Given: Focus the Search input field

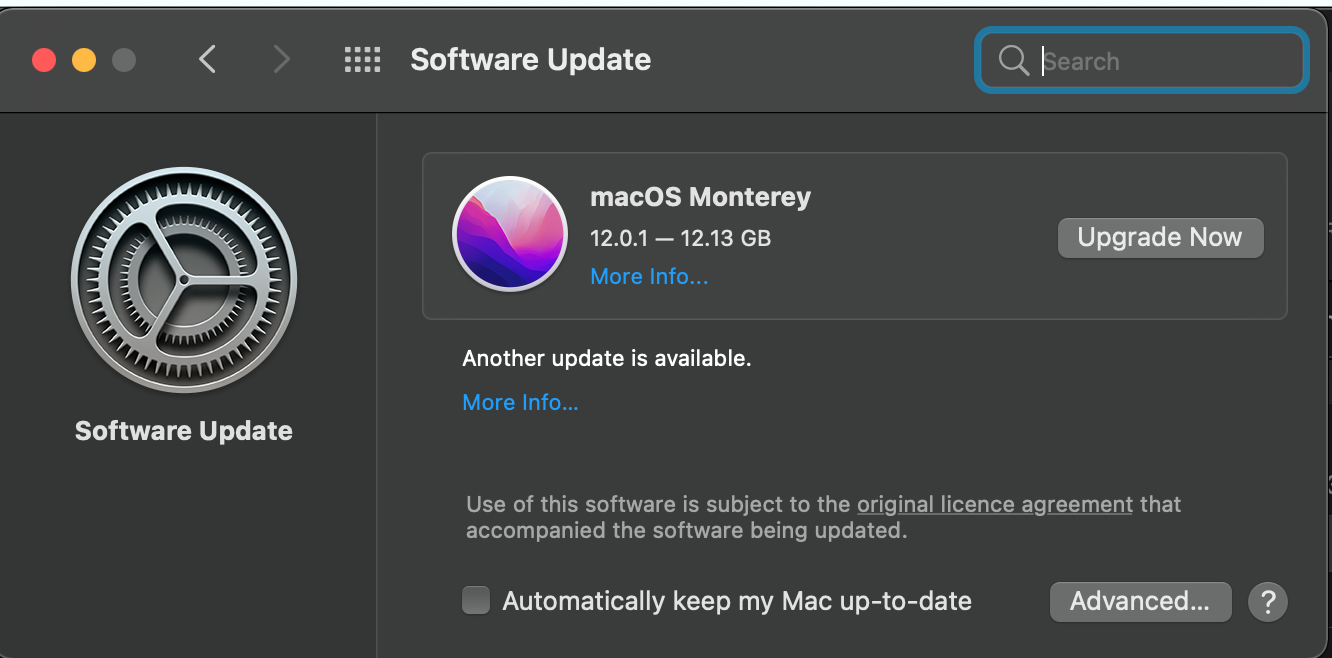Looking at the screenshot, I should click(1141, 61).
